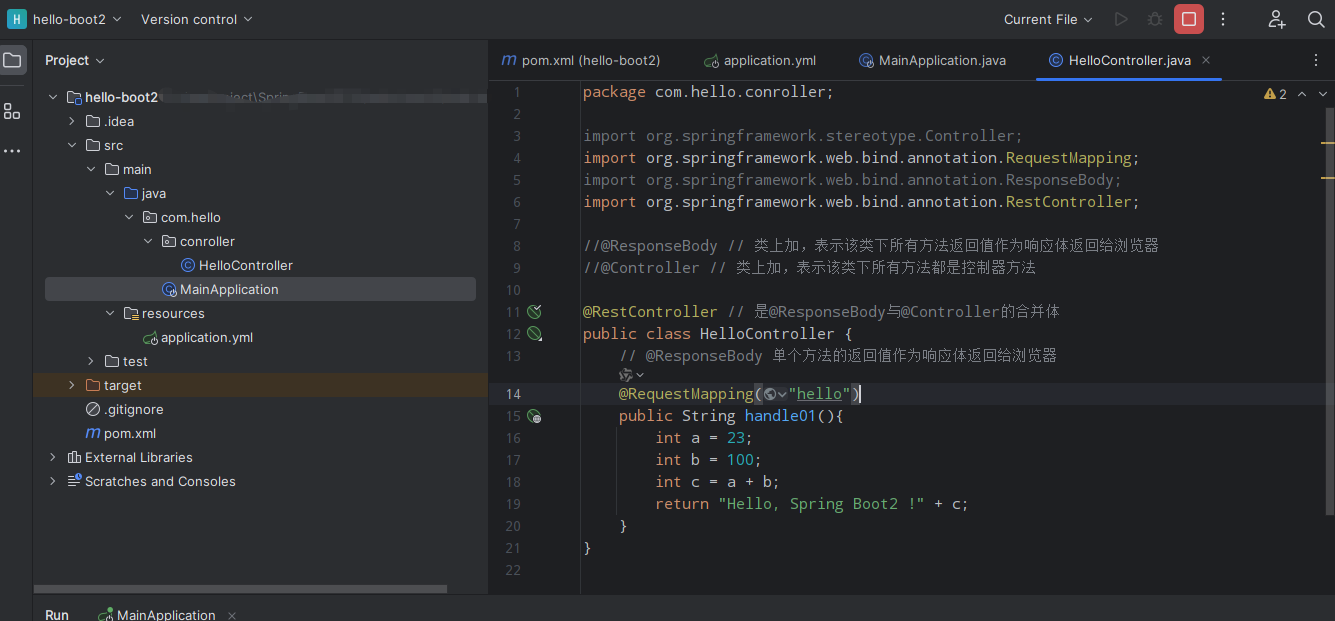Select .gitignore in the project tree
Screen dimensions: 1335x621
pyautogui.click(x=124, y=409)
